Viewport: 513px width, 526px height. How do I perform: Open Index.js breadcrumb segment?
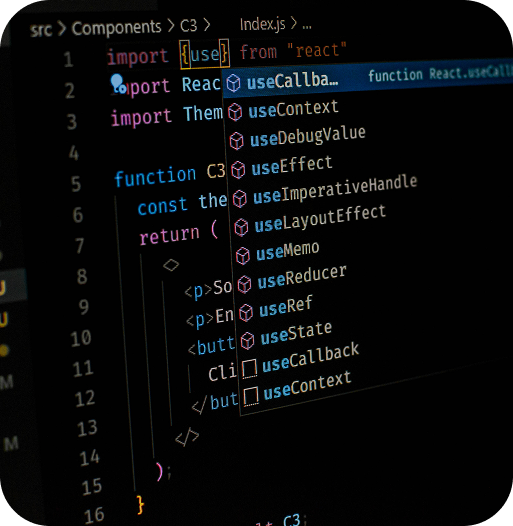(x=262, y=24)
